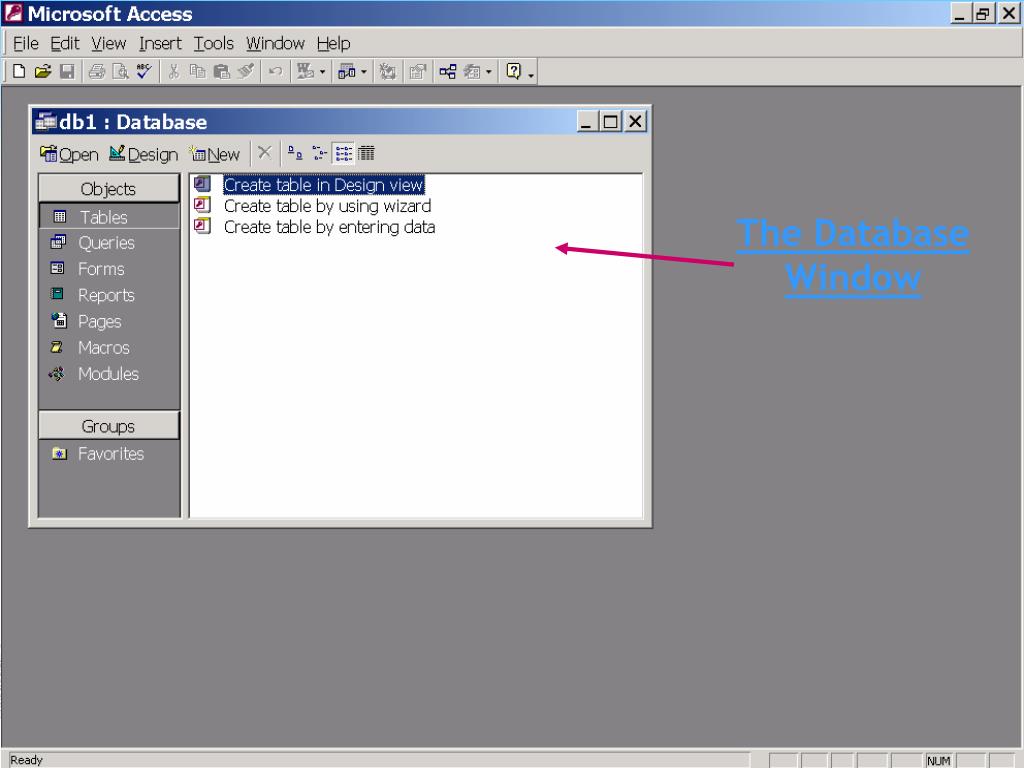
Task: Open the Help menu
Action: [x=334, y=43]
